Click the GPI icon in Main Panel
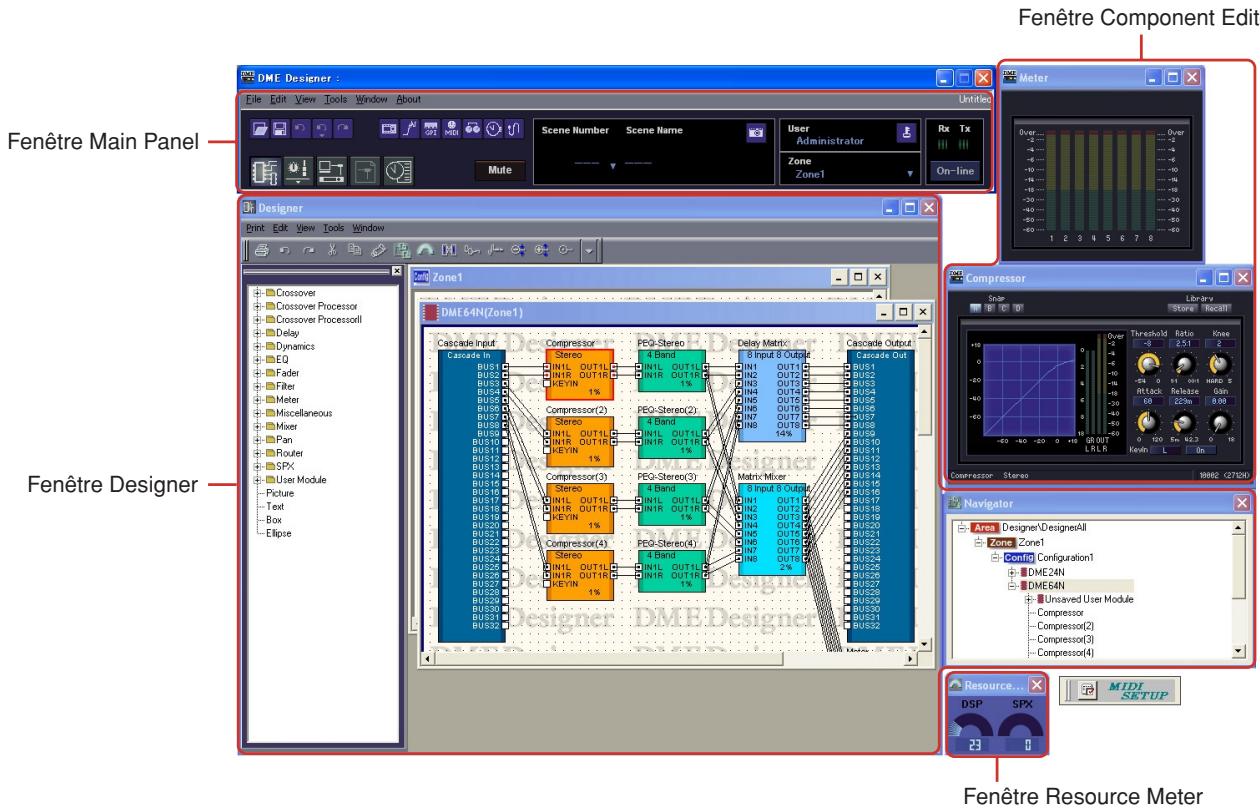The image size is (1260, 812). 430,129
